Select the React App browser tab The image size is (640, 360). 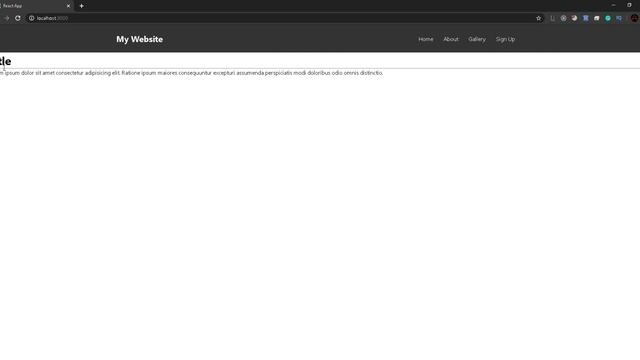click(x=36, y=6)
